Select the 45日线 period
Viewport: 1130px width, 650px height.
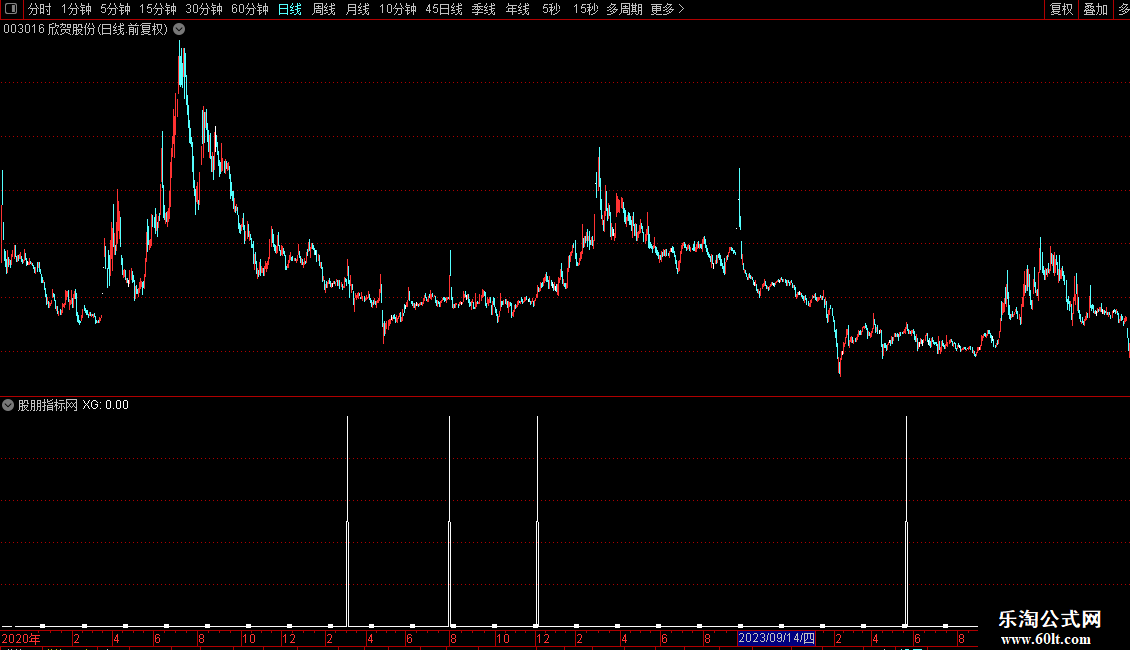[x=443, y=9]
